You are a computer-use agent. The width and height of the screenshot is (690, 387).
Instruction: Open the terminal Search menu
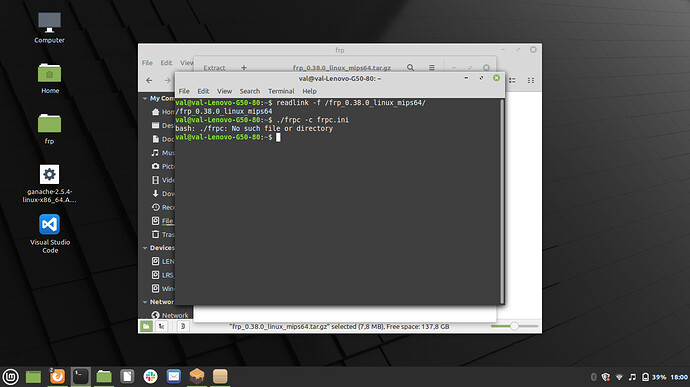(250, 91)
